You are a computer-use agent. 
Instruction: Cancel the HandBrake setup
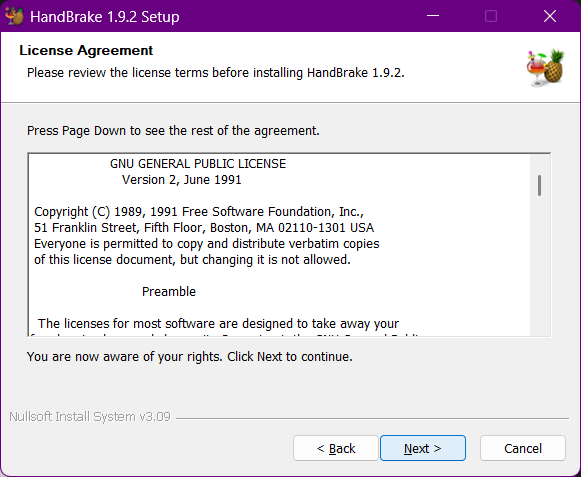[x=523, y=448]
